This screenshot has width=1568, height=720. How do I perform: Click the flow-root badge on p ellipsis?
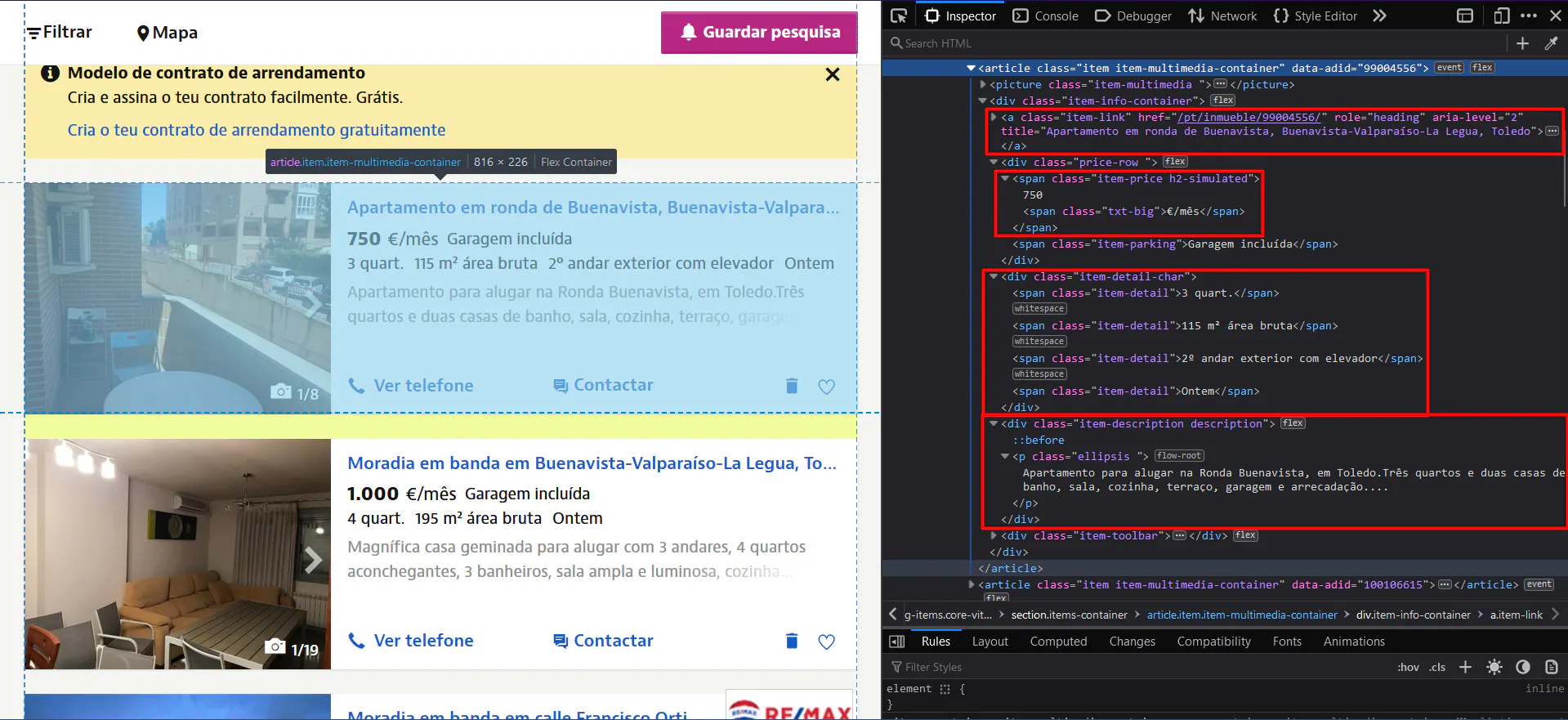(x=1179, y=456)
